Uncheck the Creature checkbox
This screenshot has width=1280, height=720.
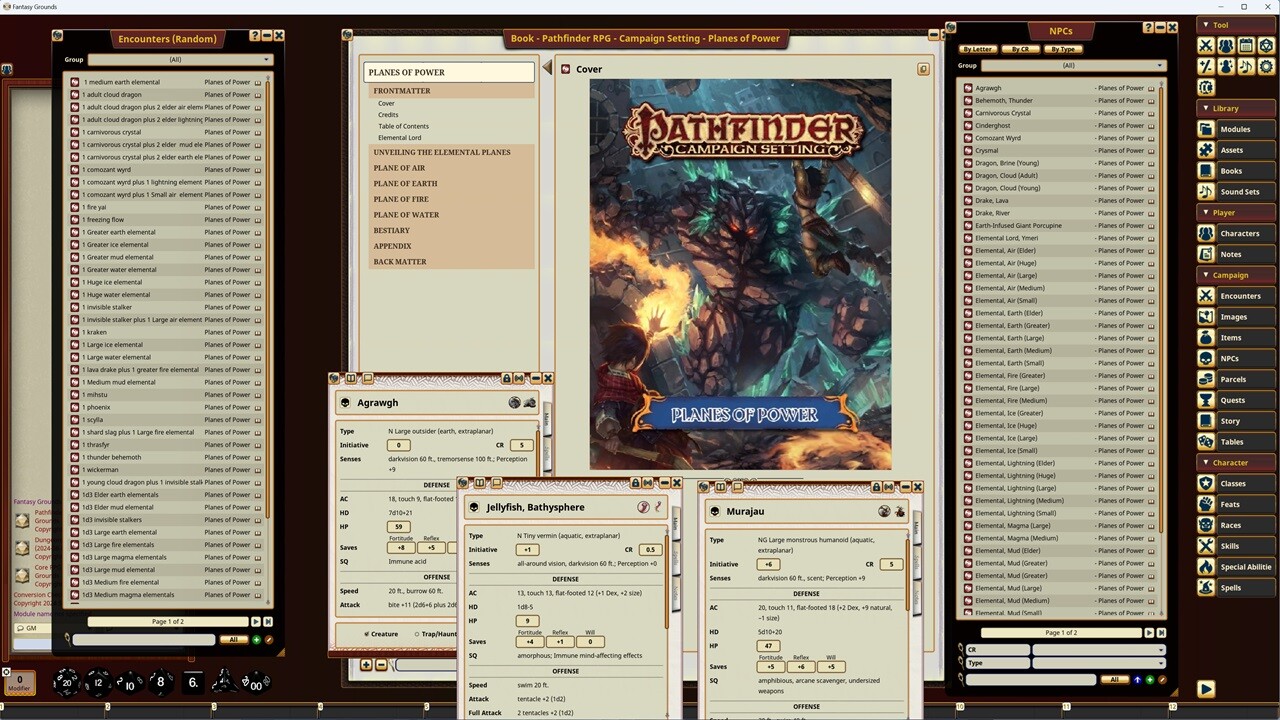367,634
